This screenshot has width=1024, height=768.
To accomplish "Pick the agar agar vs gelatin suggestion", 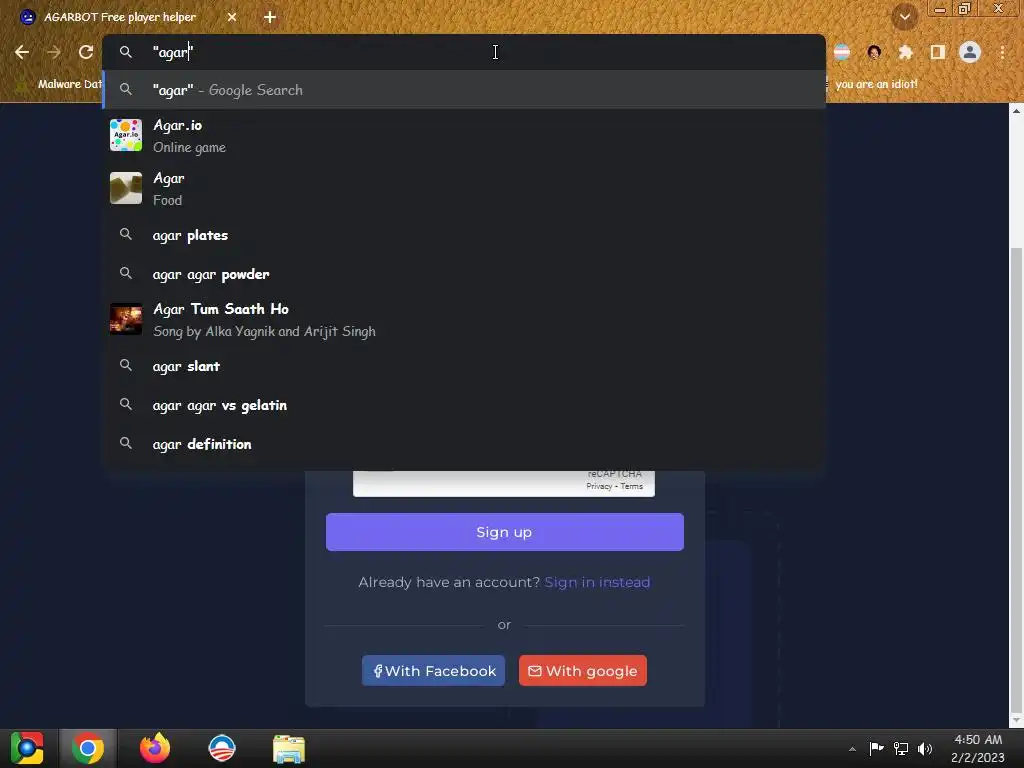I will tap(464, 405).
